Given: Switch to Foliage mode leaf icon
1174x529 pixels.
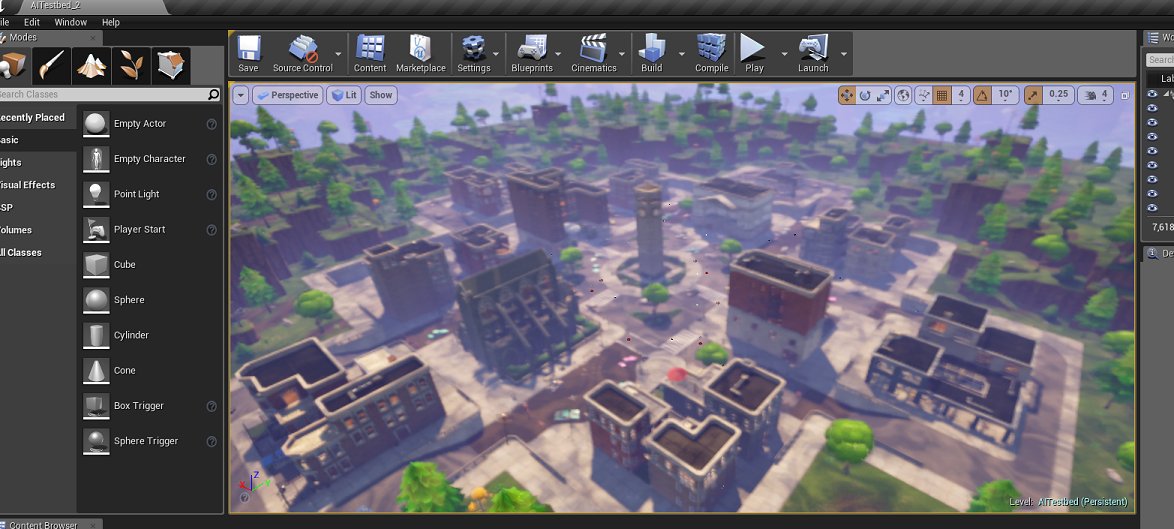Looking at the screenshot, I should pyautogui.click(x=131, y=66).
